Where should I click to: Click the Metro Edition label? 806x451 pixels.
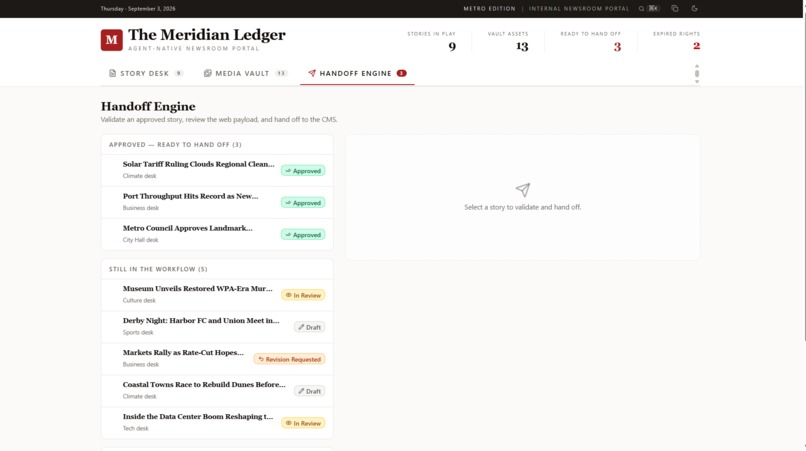coord(489,9)
